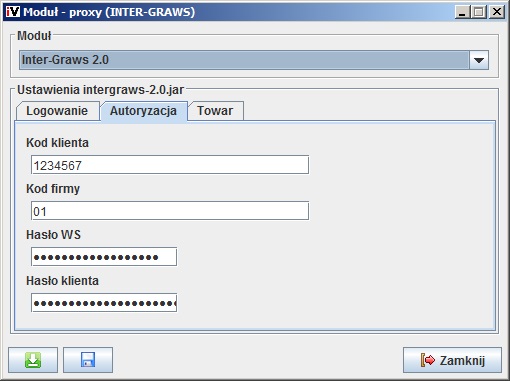This screenshot has width=510, height=381.
Task: Close the window via title bar X
Action: (497, 12)
